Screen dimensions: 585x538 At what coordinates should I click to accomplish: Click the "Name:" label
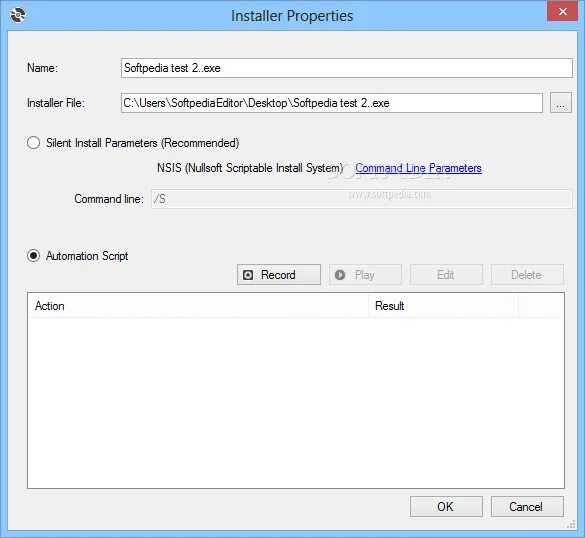(43, 68)
